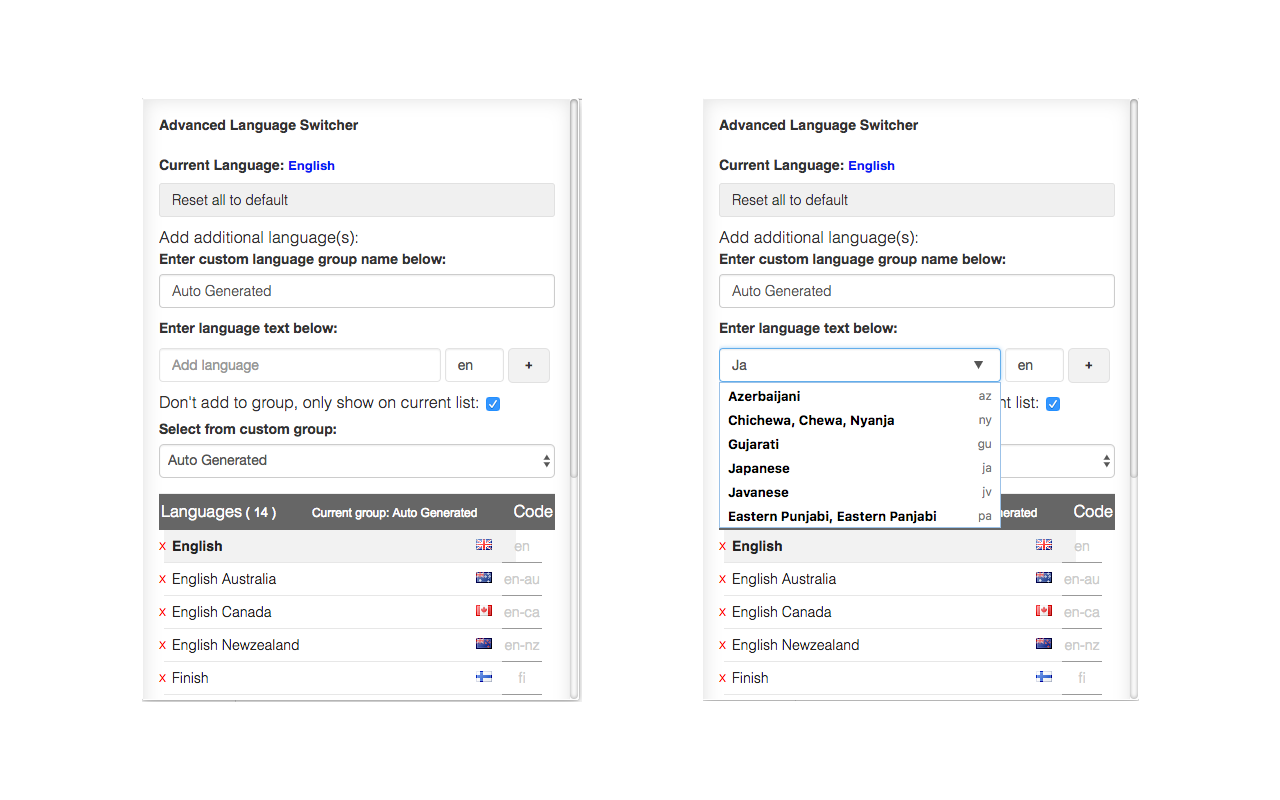
Task: Remove English using its red x icon
Action: point(163,546)
